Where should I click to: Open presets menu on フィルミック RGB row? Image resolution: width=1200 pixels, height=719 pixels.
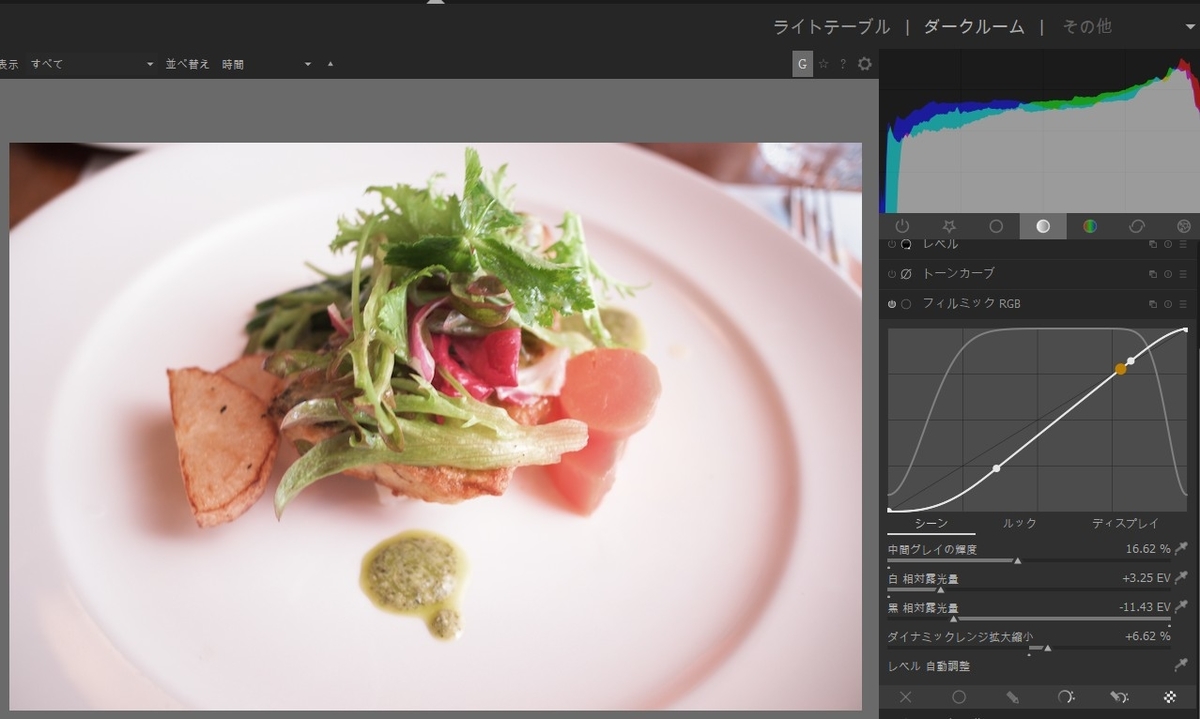(1183, 304)
